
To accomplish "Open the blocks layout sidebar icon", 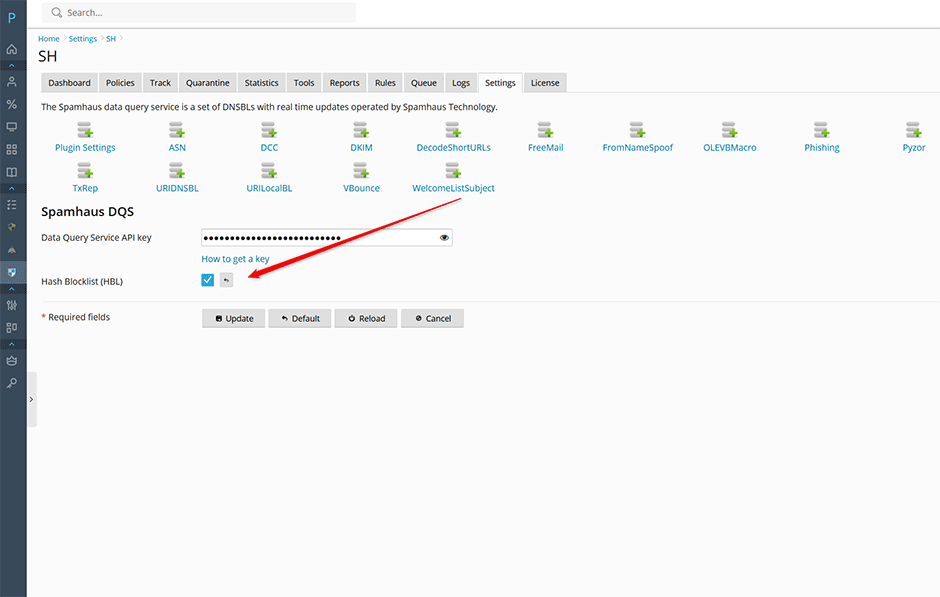I will coord(11,328).
